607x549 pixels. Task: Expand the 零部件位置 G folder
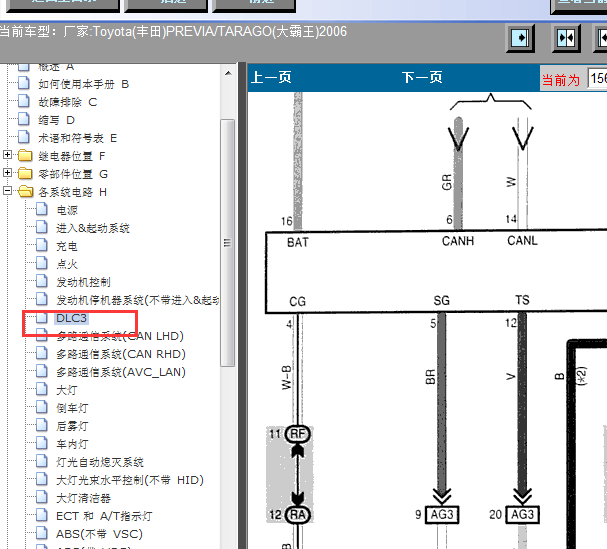click(7, 173)
